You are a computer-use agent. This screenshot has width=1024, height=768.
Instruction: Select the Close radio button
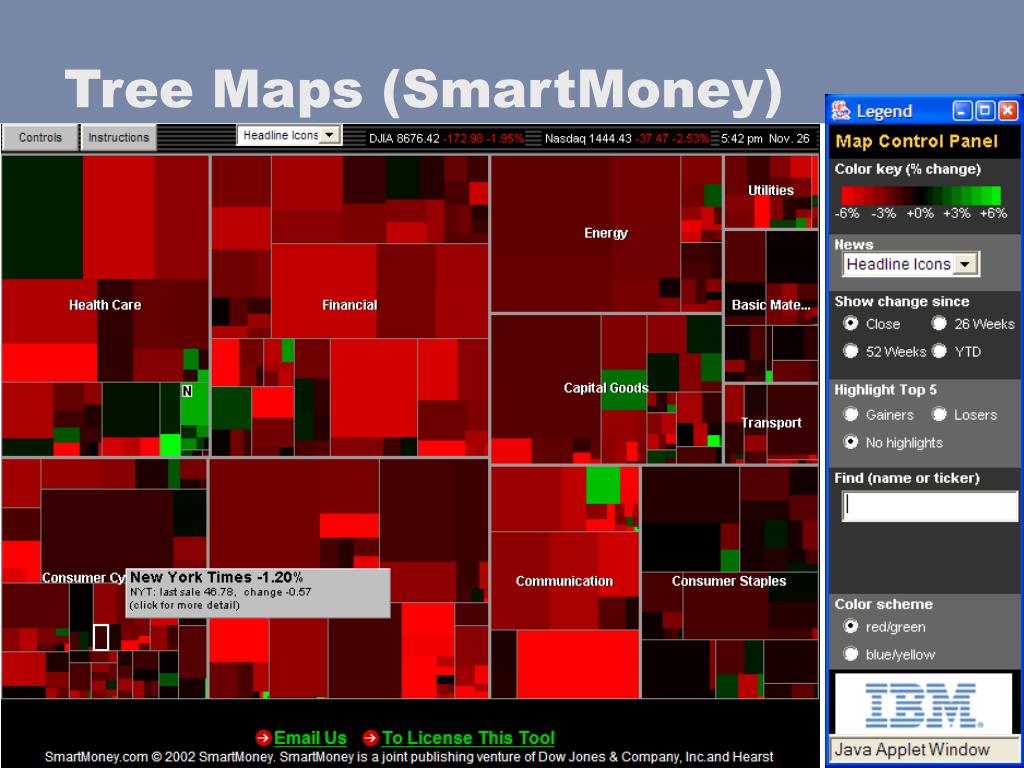click(x=850, y=323)
